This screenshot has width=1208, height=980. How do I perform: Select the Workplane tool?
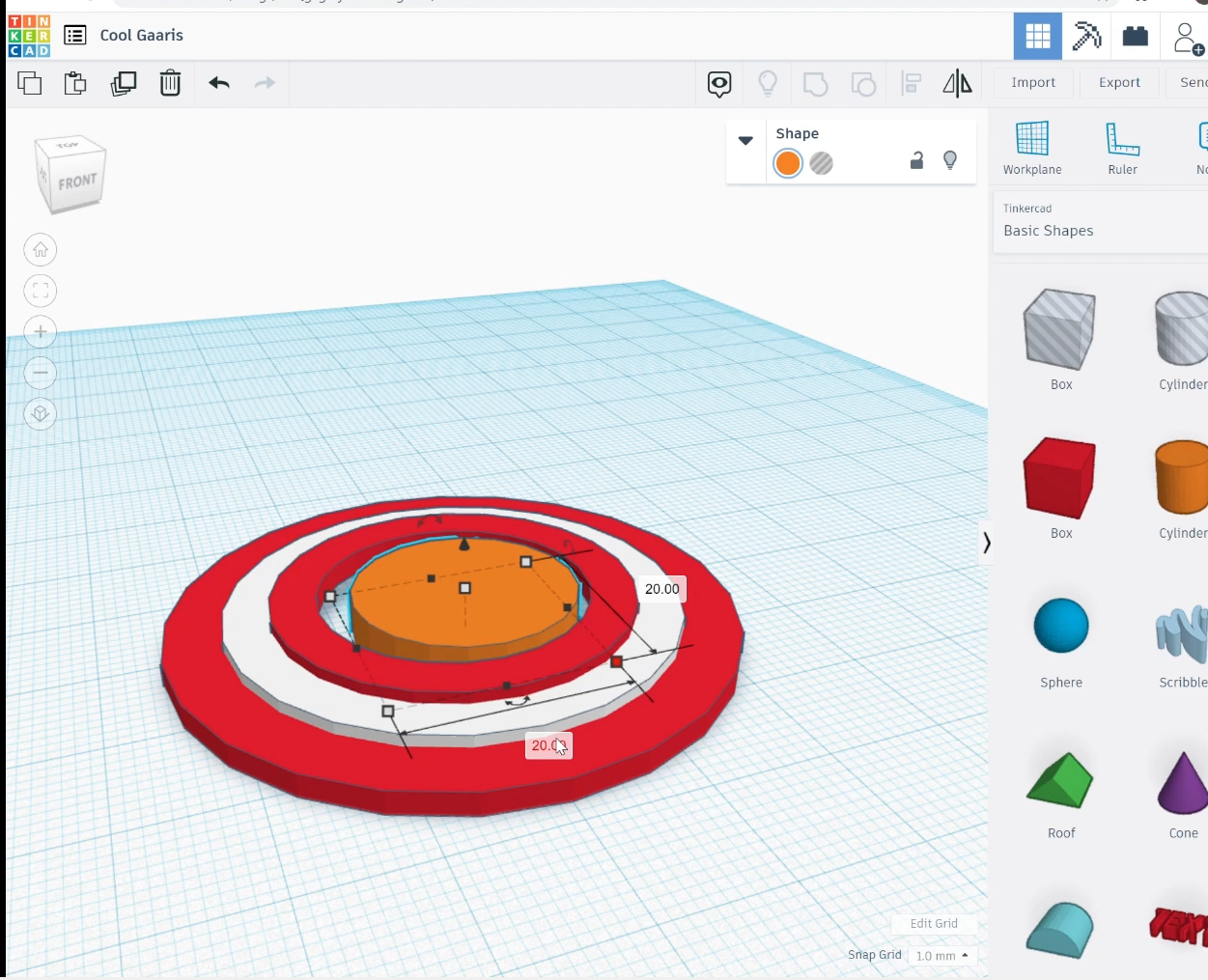1032,149
